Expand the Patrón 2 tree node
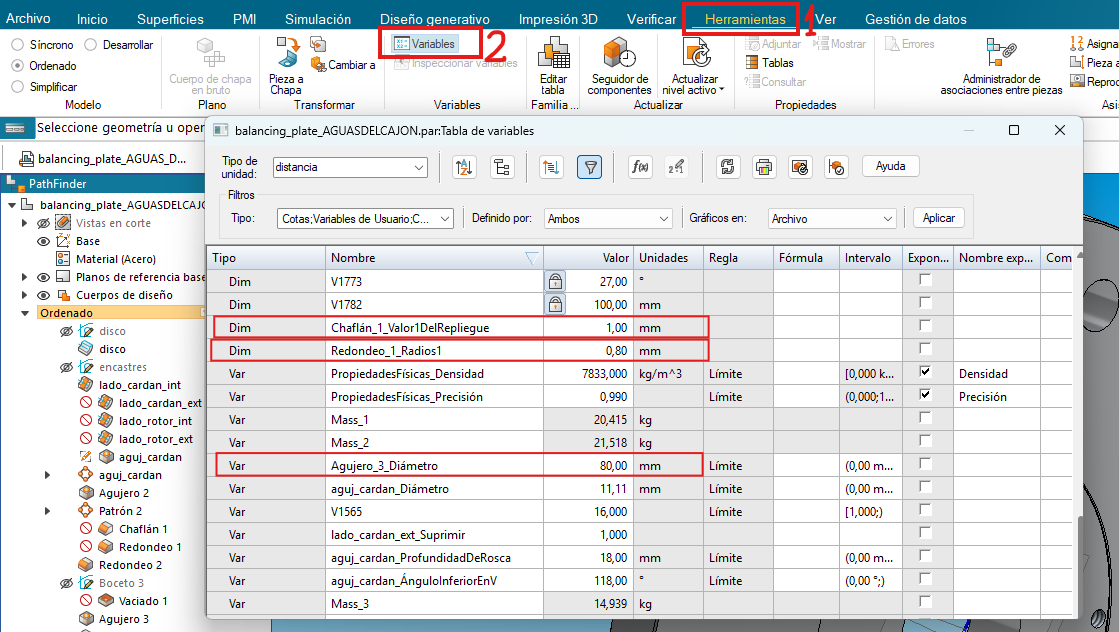1119x632 pixels. 47,511
